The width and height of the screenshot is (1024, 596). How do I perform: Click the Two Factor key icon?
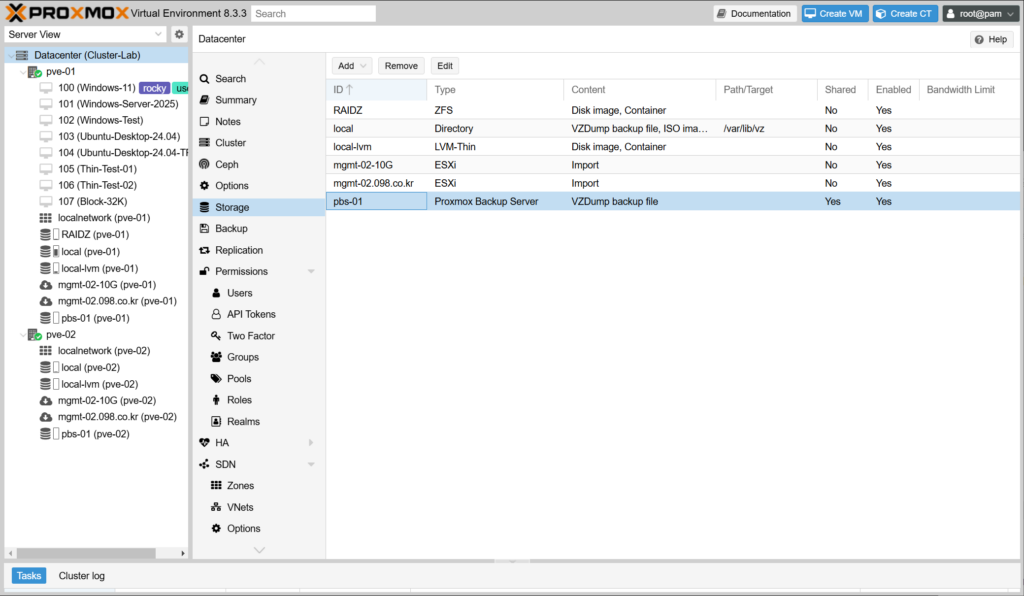click(216, 336)
